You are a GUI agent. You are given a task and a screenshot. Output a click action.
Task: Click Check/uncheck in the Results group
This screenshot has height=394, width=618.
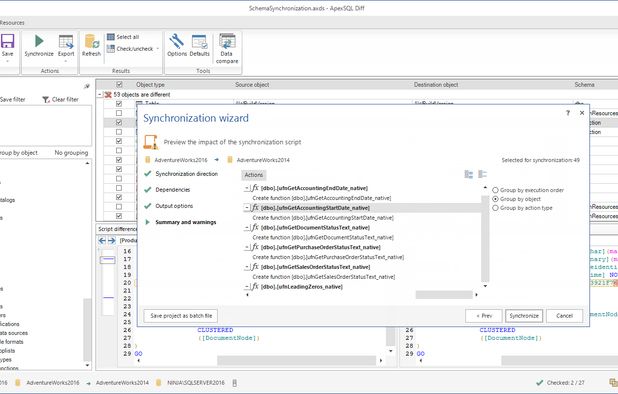coord(130,49)
